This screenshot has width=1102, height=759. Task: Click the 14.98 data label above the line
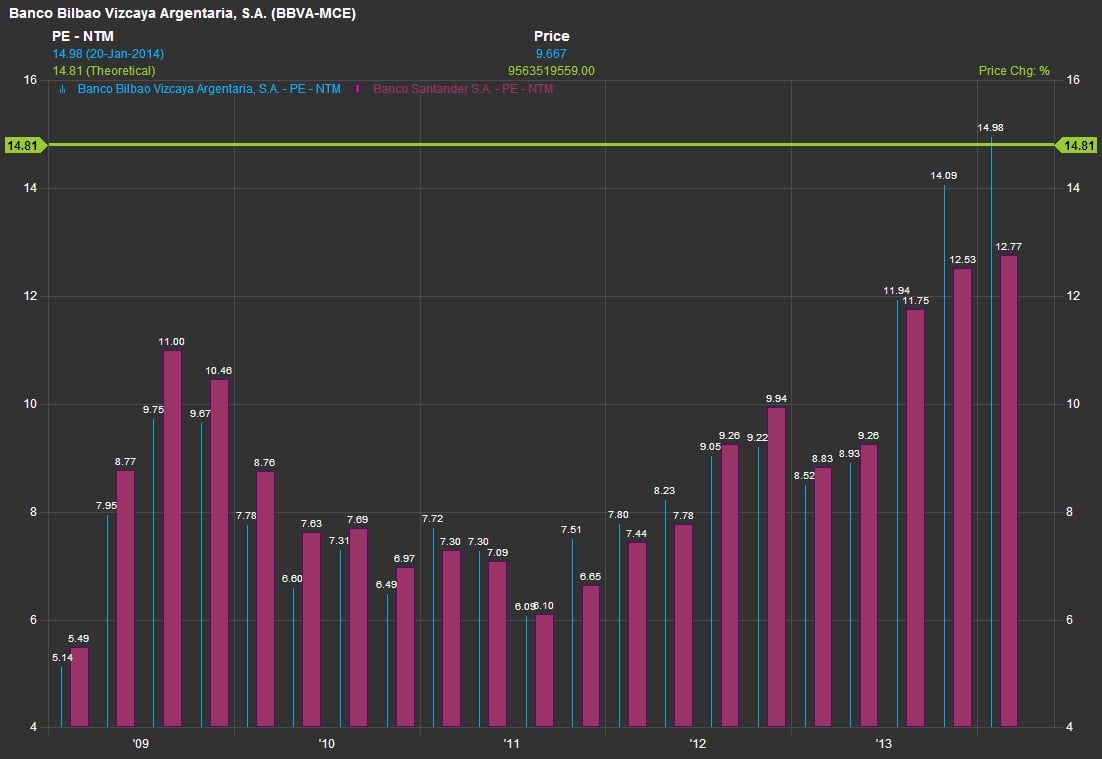[x=990, y=128]
